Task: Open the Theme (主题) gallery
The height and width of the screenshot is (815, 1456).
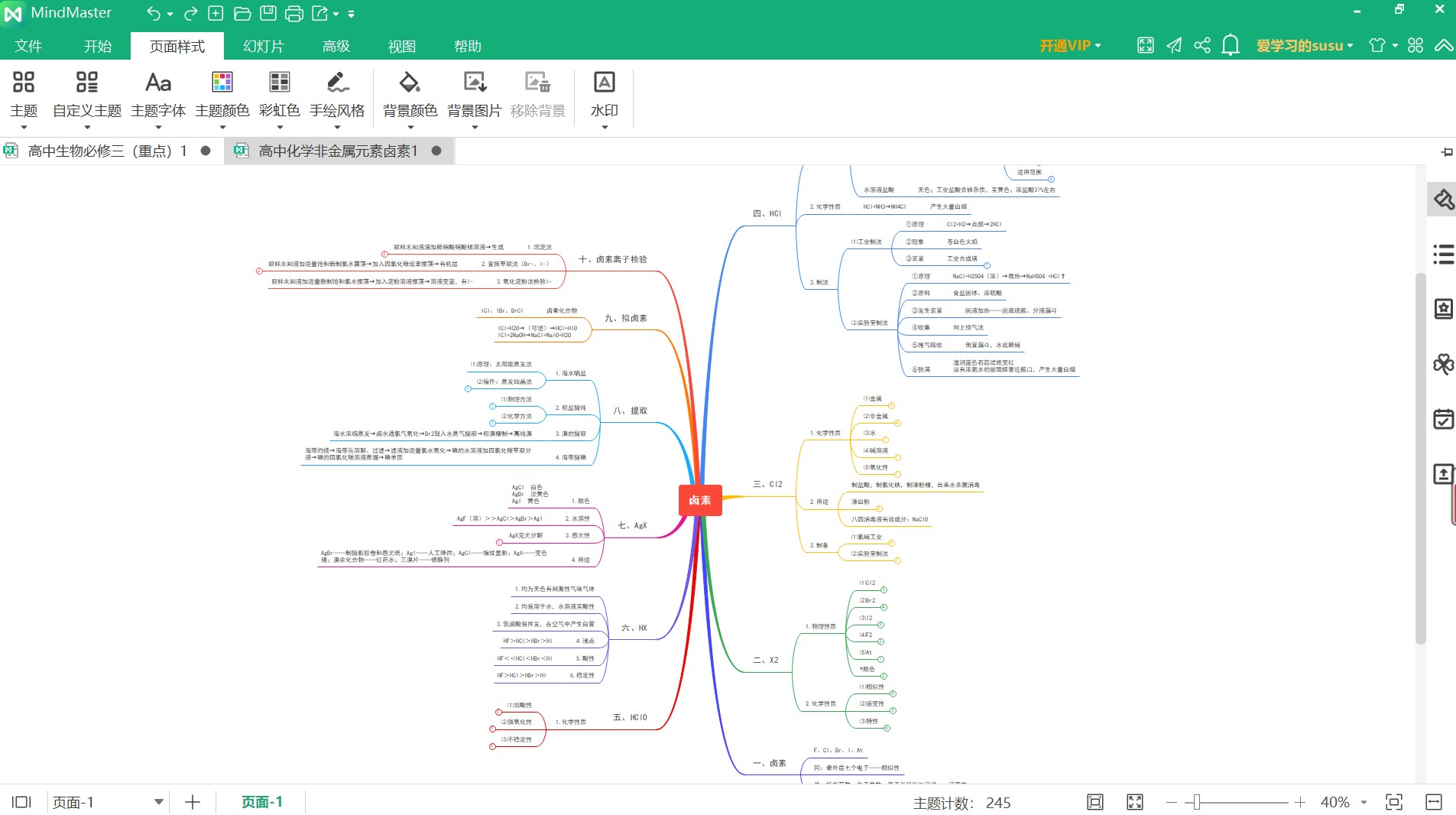Action: point(24,98)
